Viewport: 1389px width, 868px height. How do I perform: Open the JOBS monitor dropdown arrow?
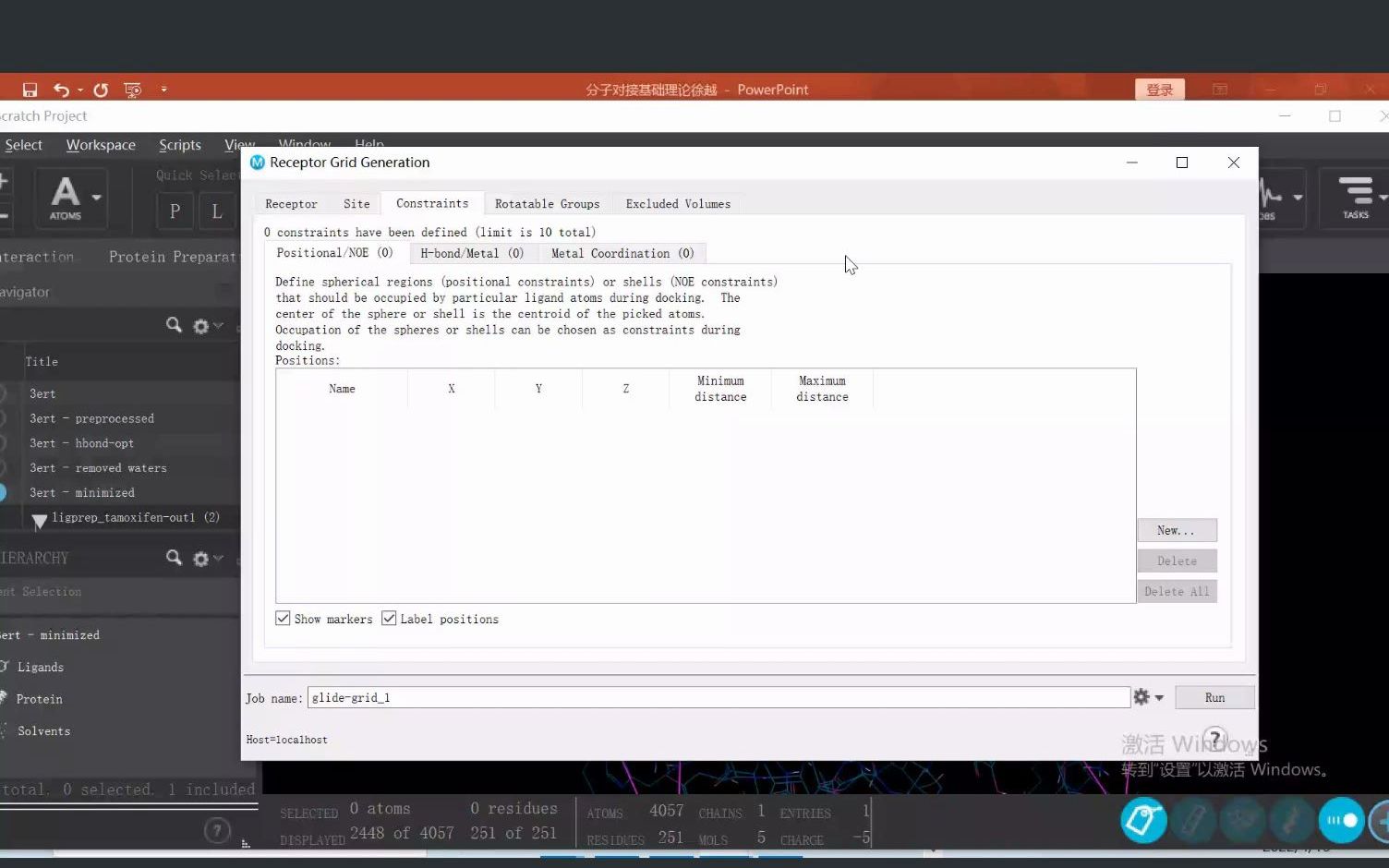tap(1298, 197)
